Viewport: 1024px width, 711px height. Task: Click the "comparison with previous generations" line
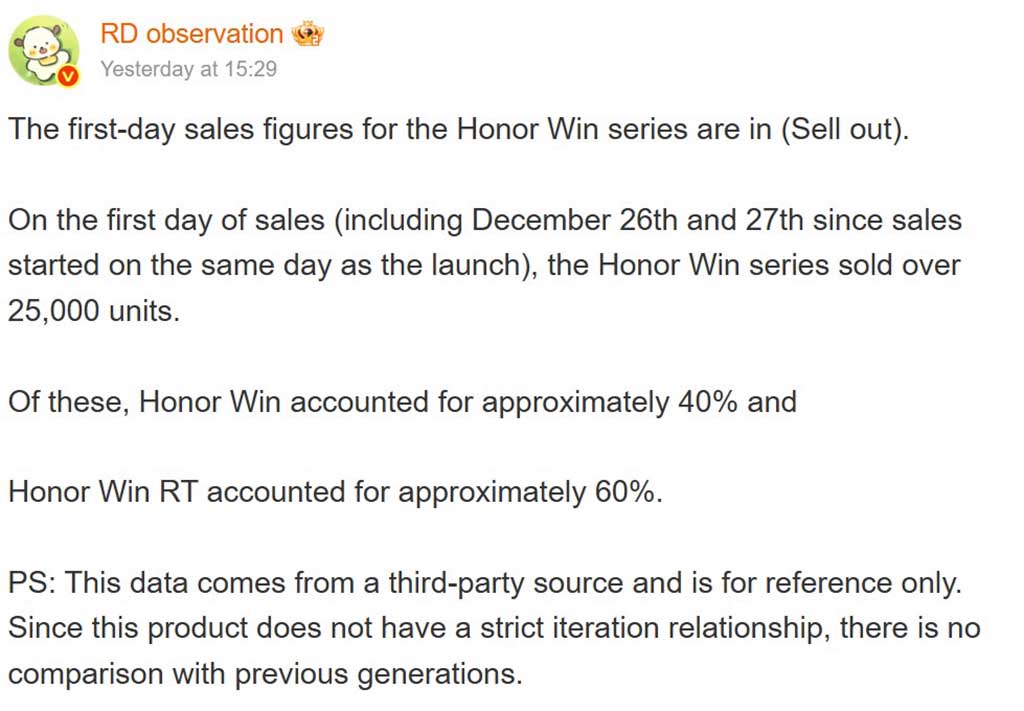[x=265, y=673]
